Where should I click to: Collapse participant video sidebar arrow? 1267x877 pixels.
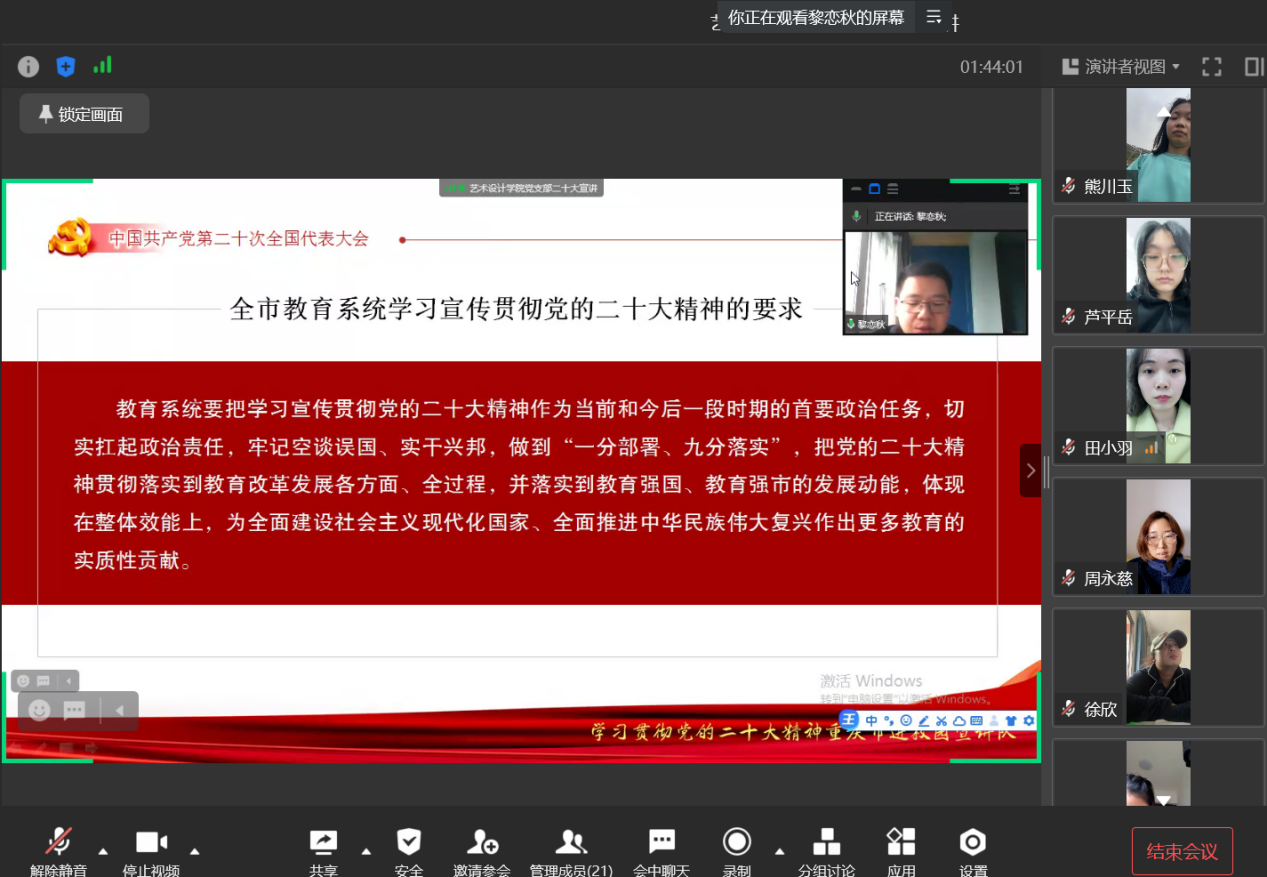(x=1031, y=470)
